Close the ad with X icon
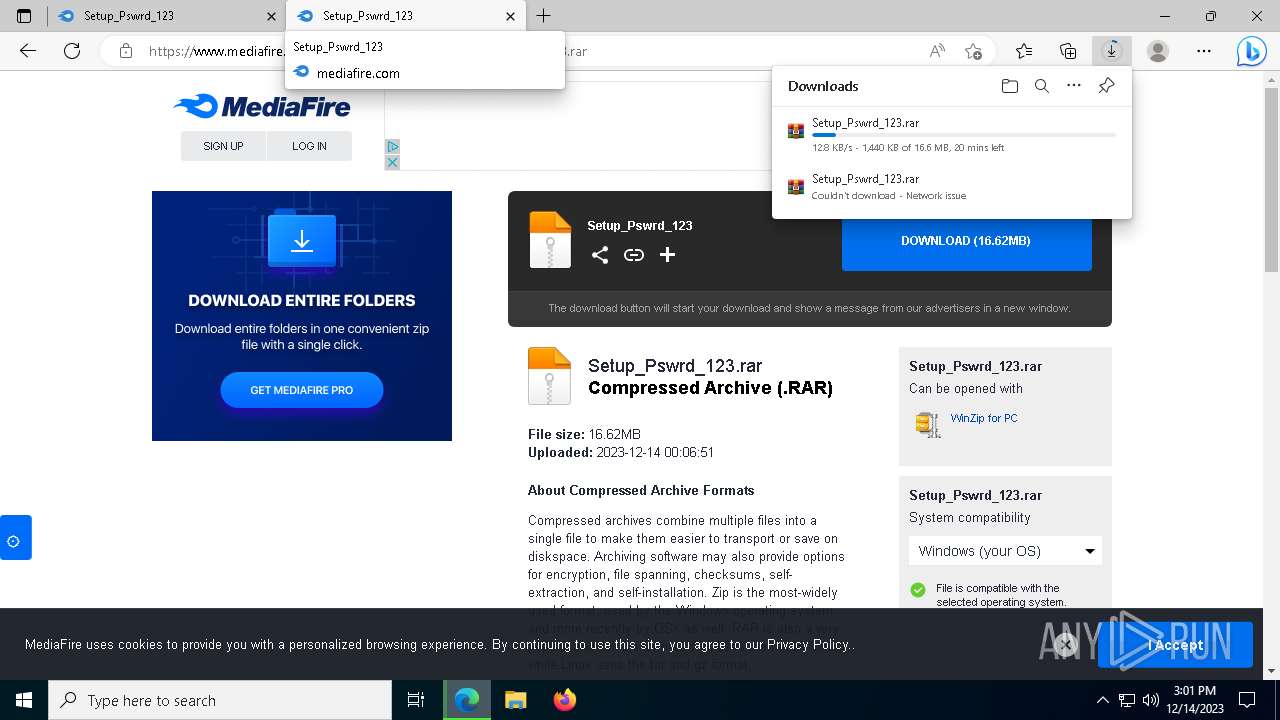 392,162
